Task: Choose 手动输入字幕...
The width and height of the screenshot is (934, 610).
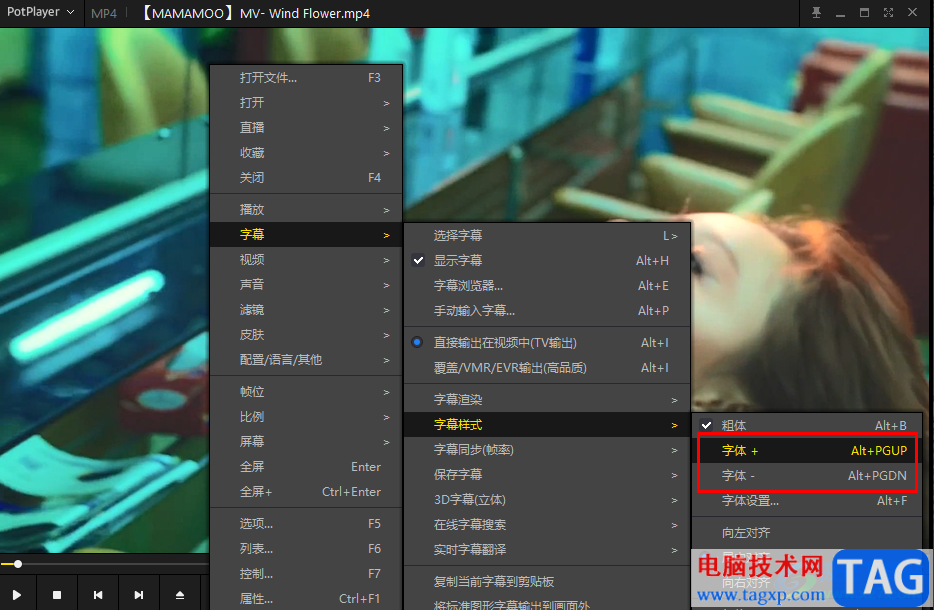Action: pyautogui.click(x=547, y=310)
